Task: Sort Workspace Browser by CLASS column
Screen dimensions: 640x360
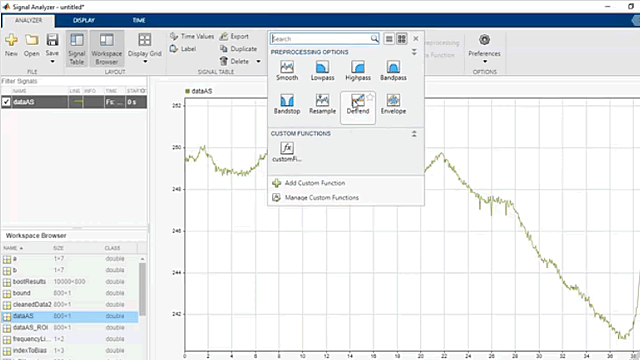Action: click(x=112, y=248)
